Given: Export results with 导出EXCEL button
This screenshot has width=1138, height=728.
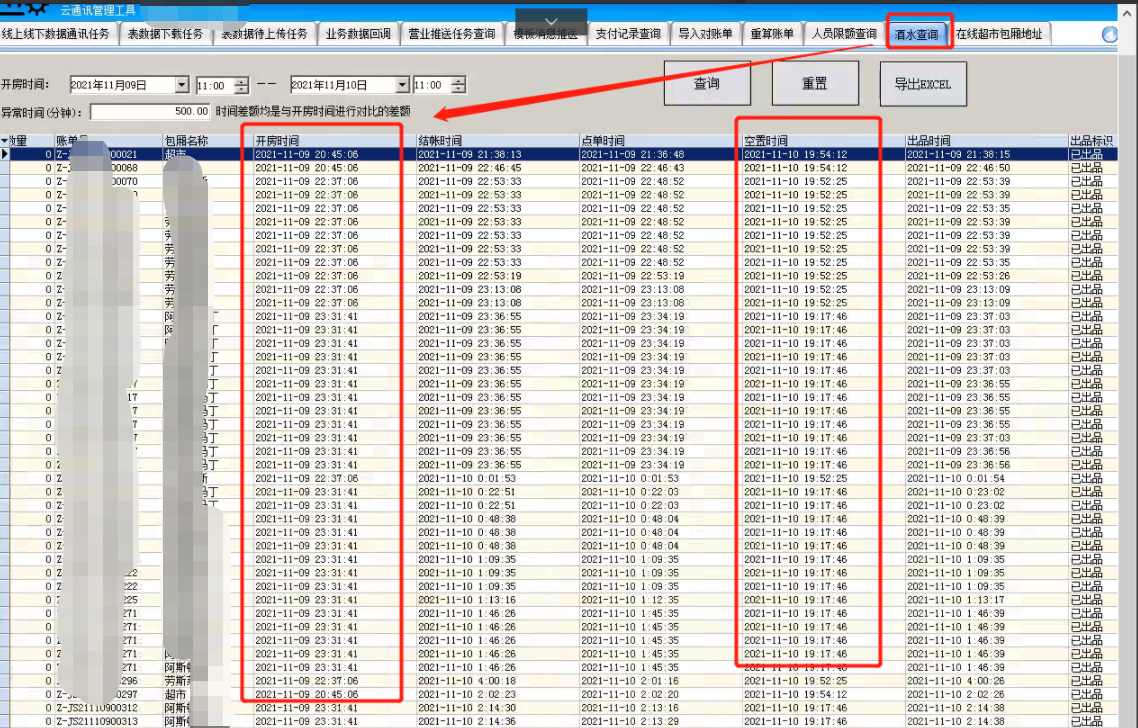Looking at the screenshot, I should tap(922, 83).
